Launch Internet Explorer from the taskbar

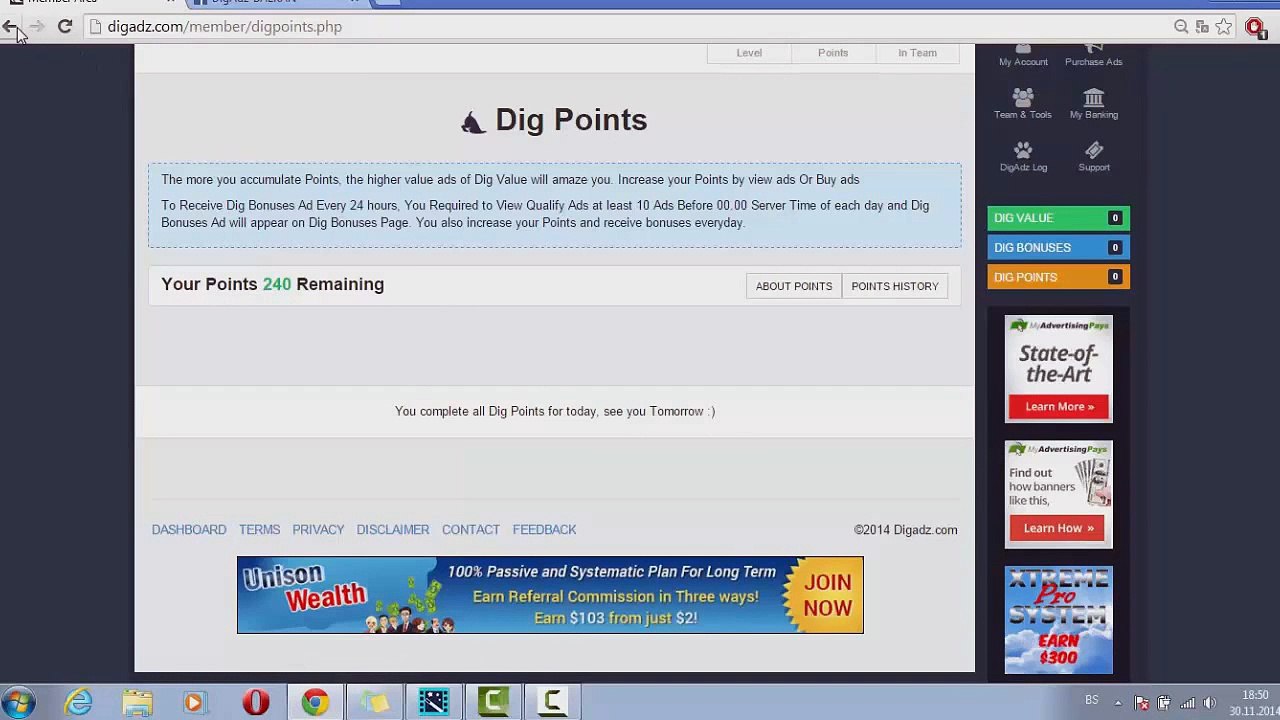point(78,702)
